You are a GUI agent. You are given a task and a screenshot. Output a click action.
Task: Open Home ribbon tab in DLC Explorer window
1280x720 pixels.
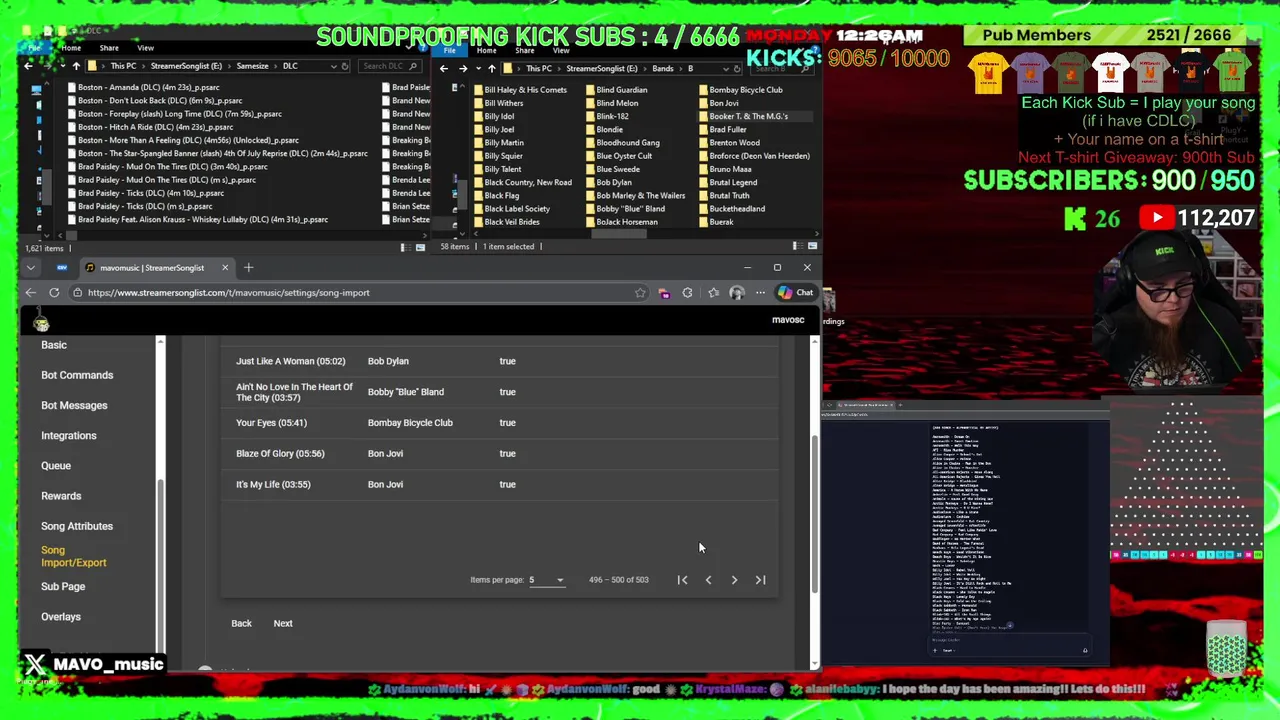[71, 48]
